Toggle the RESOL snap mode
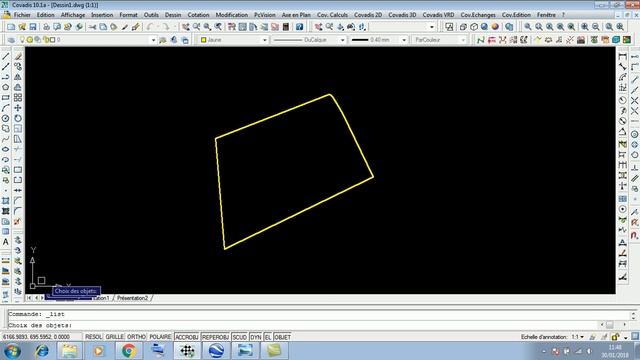This screenshot has height=360, width=640. (x=93, y=337)
